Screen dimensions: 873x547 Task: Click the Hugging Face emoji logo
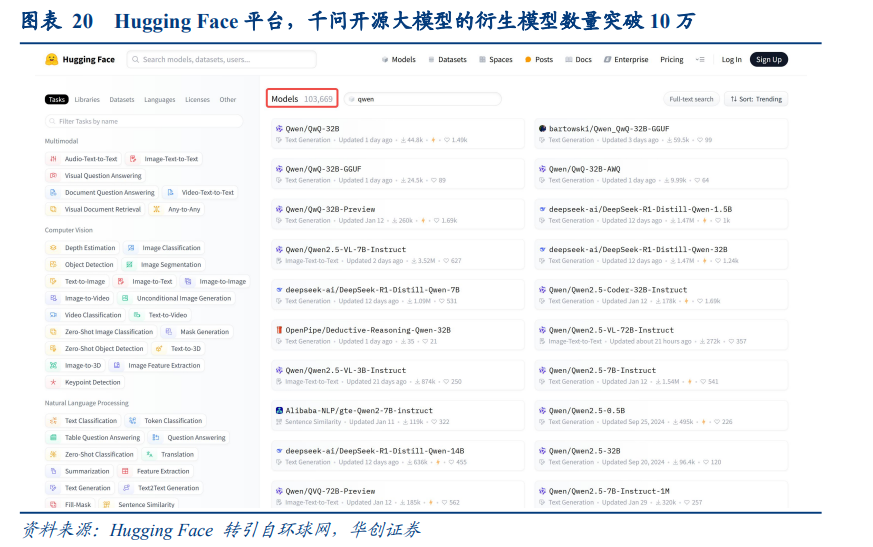(51, 59)
